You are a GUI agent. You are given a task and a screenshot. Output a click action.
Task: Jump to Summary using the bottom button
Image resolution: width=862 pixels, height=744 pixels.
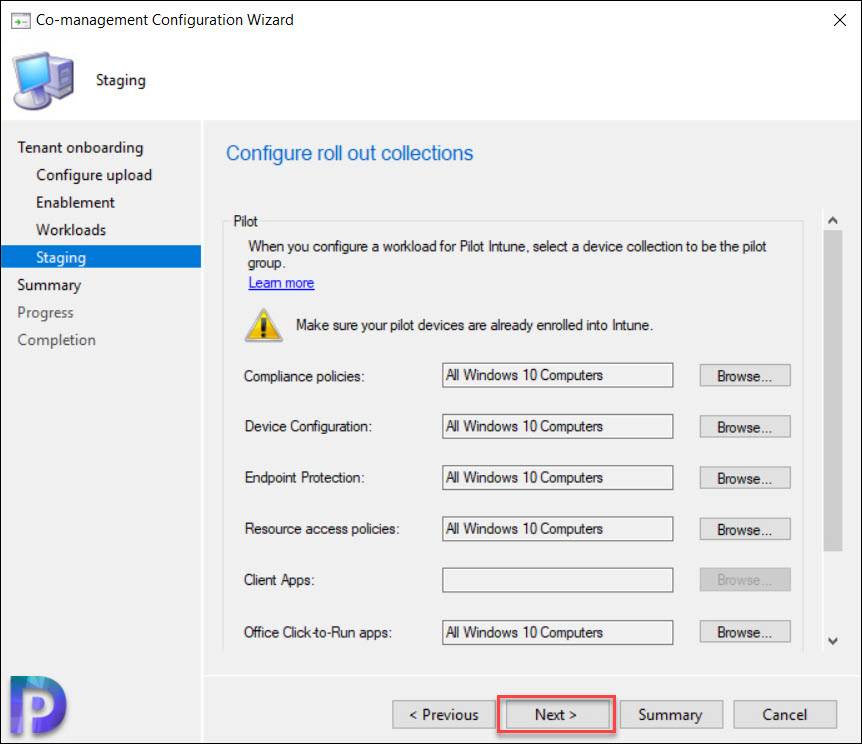click(670, 714)
